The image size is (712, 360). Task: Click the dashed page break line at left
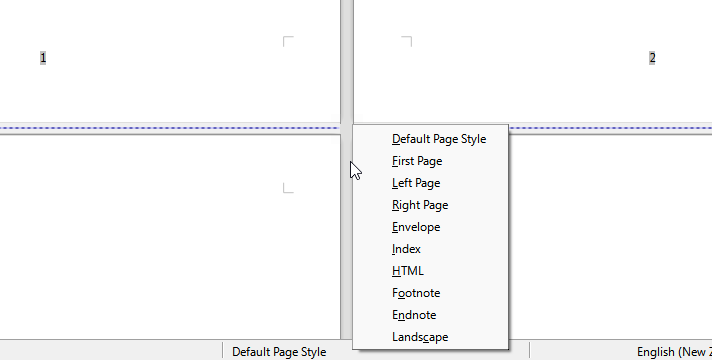170,128
